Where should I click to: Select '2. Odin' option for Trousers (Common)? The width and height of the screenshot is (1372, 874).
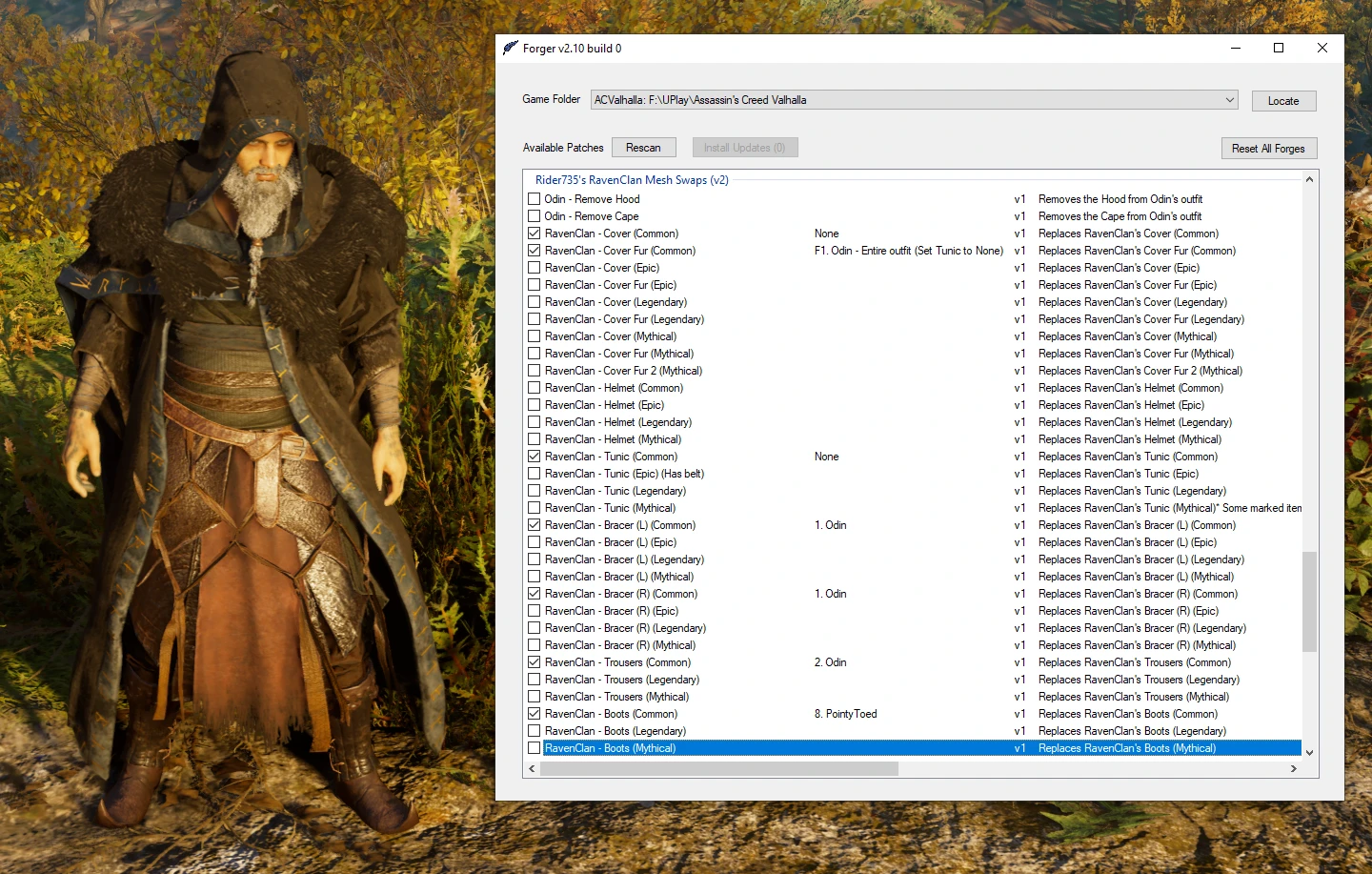pyautogui.click(x=831, y=662)
